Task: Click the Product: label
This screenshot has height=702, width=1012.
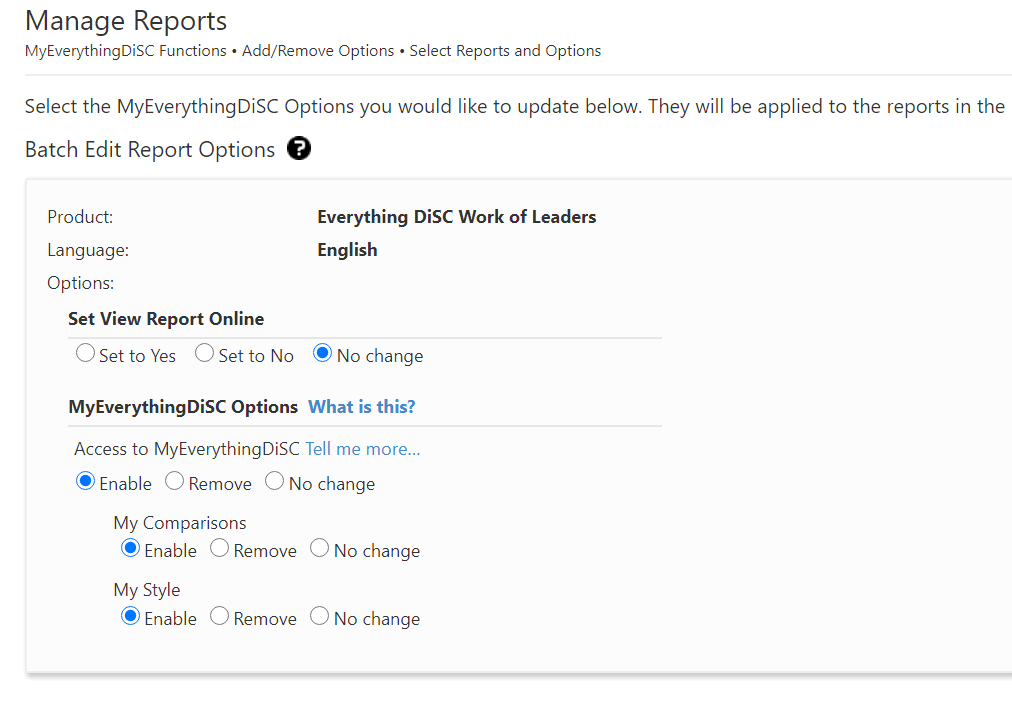Action: click(x=80, y=217)
